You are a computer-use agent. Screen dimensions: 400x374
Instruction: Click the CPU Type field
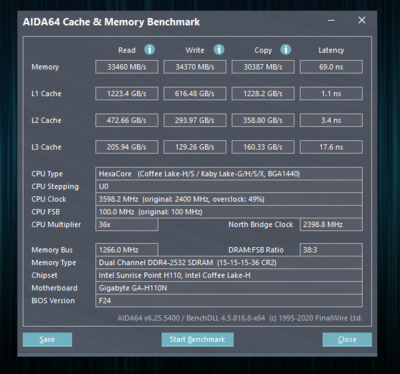(229, 174)
